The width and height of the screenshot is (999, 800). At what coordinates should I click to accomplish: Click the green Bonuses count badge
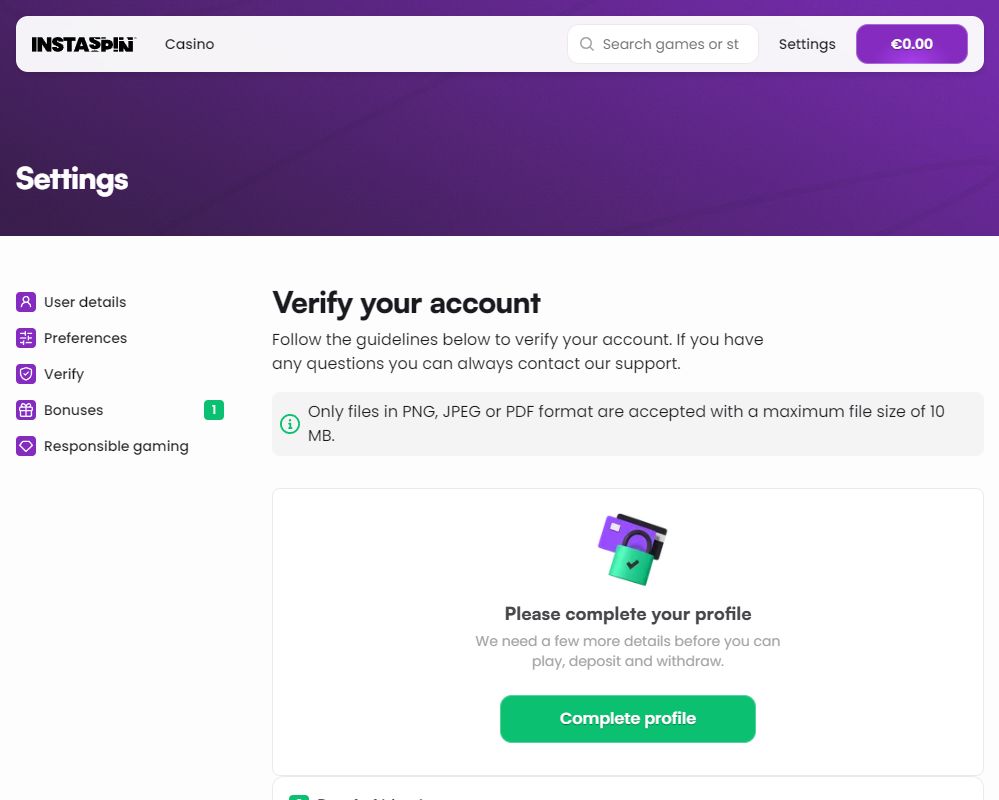coord(214,410)
